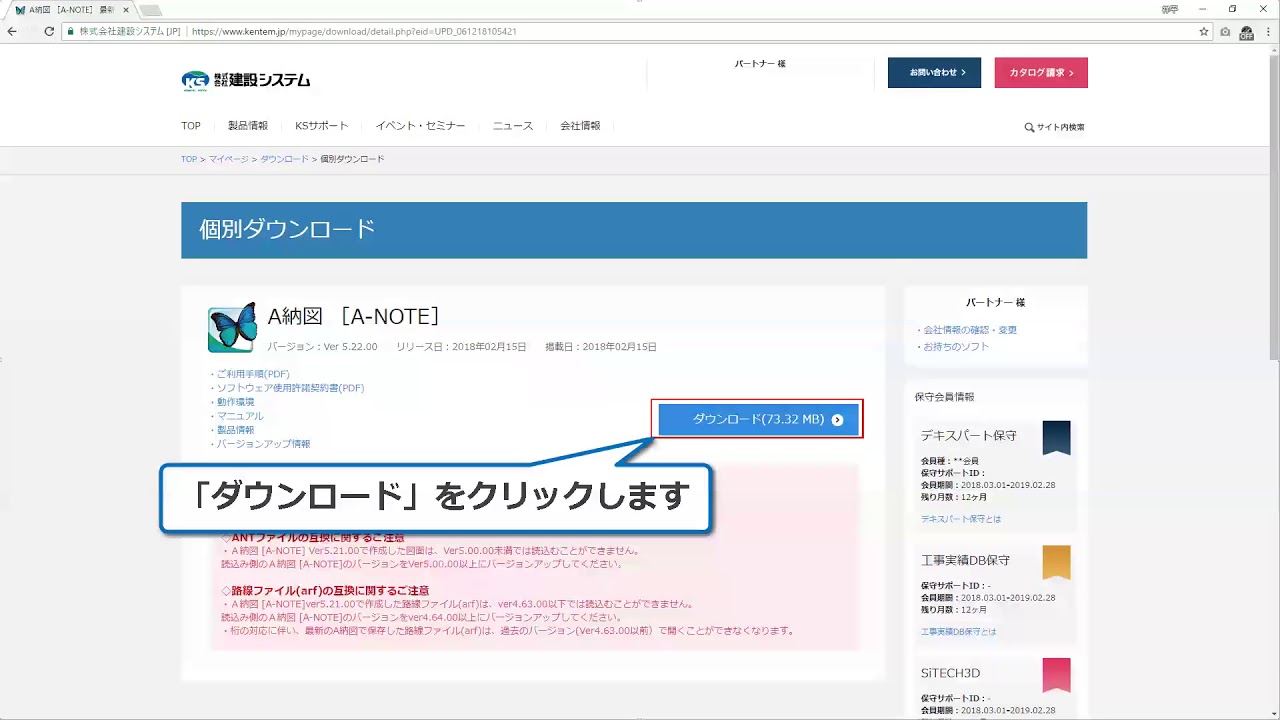Open the イベント・セミナー navigation item

point(420,126)
